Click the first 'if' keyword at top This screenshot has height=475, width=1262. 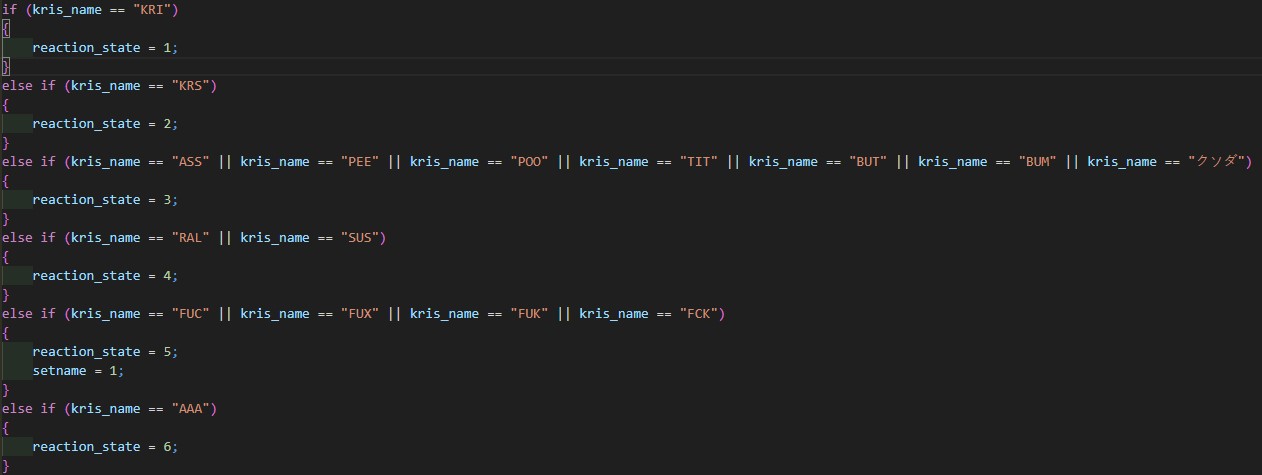click(x=9, y=10)
